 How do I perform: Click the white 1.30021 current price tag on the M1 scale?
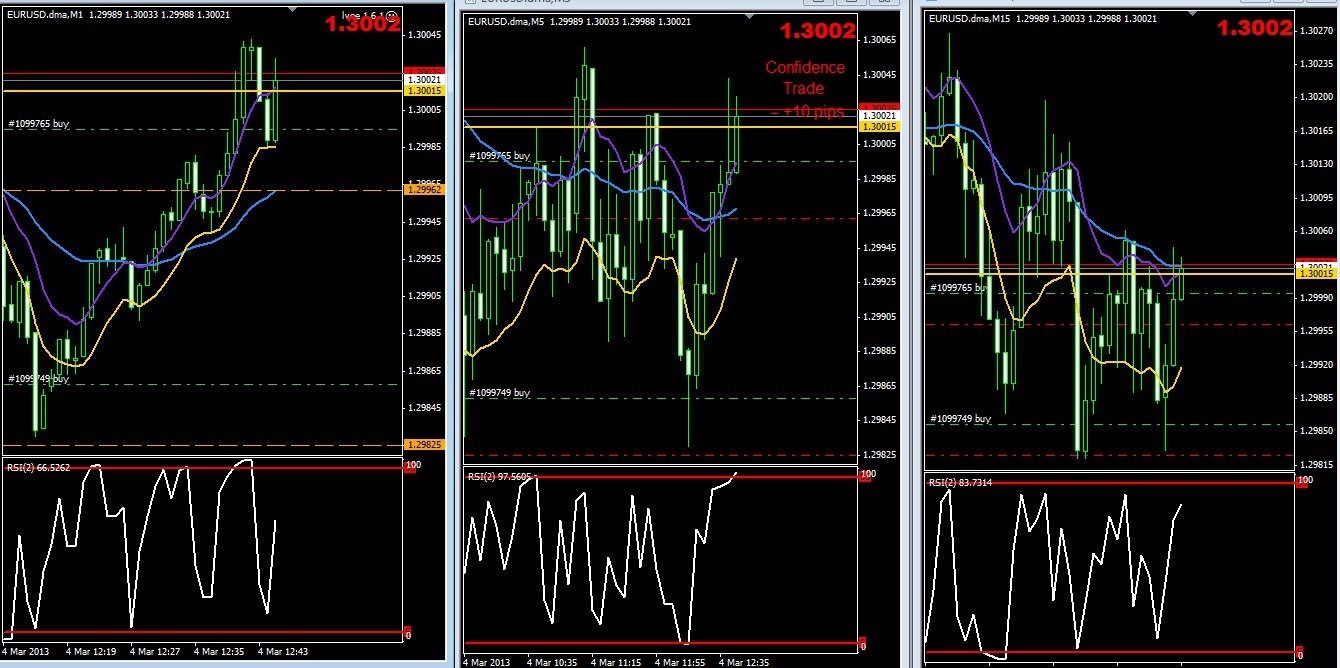[423, 79]
